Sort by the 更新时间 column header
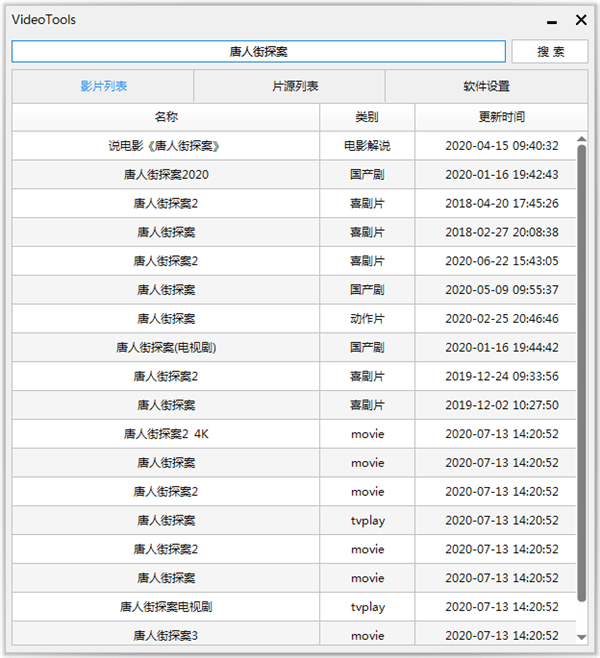Screen dimensions: 600x658 pyautogui.click(x=501, y=117)
